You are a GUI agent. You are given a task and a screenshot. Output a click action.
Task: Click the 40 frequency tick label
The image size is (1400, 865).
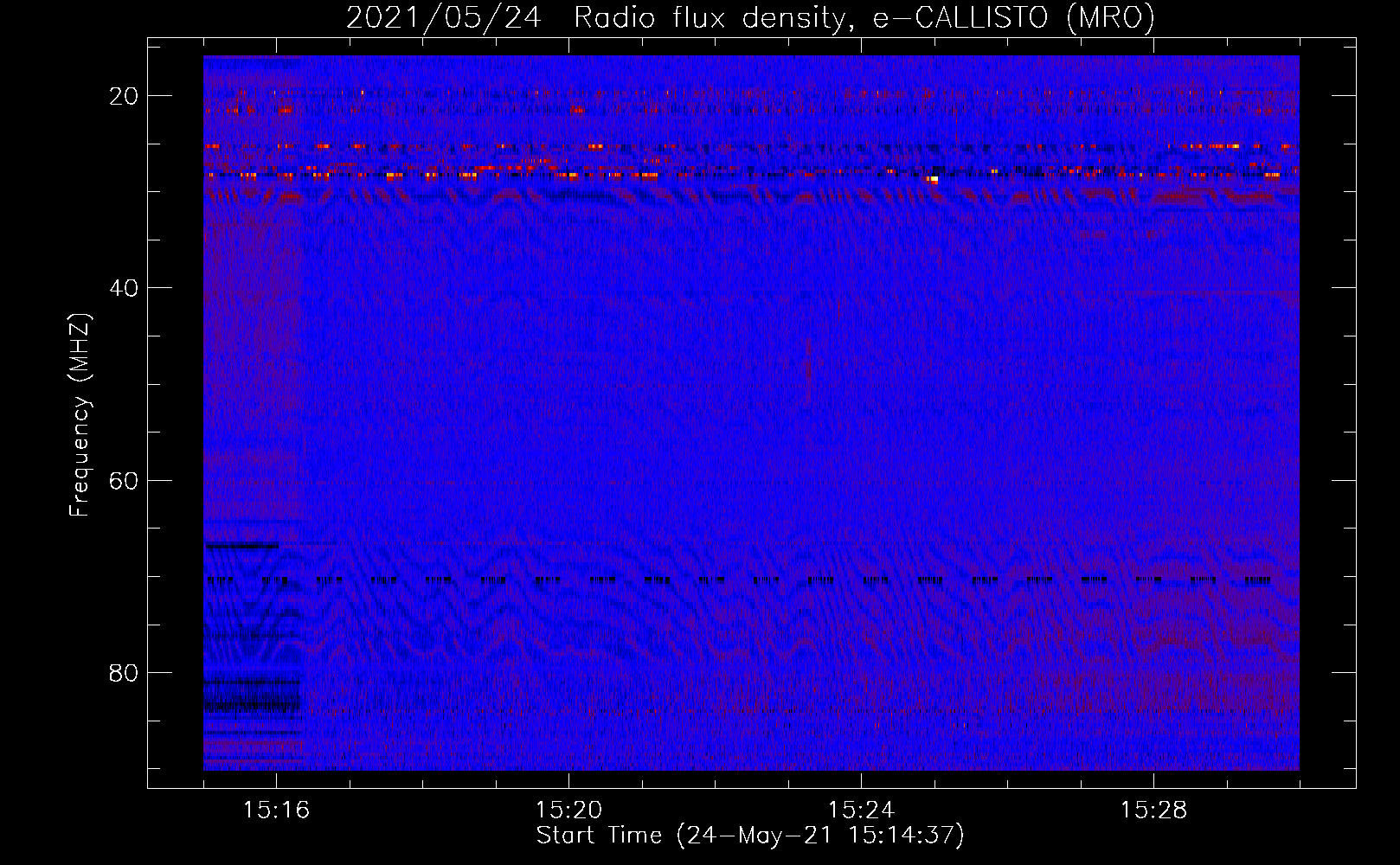click(124, 288)
